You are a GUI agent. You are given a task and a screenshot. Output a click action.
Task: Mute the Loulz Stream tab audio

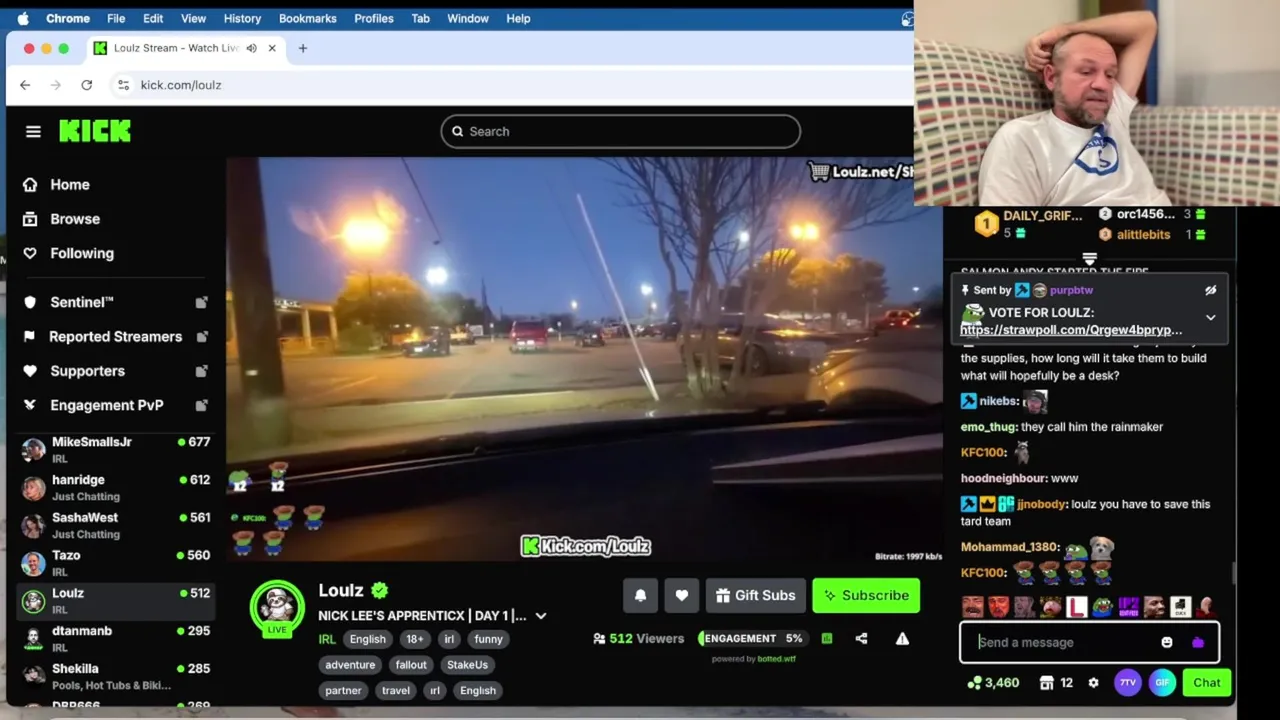(251, 48)
